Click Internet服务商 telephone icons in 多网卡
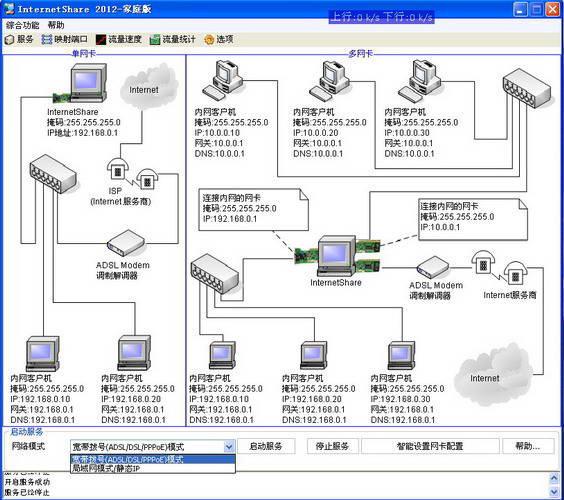The image size is (564, 500). tap(500, 267)
